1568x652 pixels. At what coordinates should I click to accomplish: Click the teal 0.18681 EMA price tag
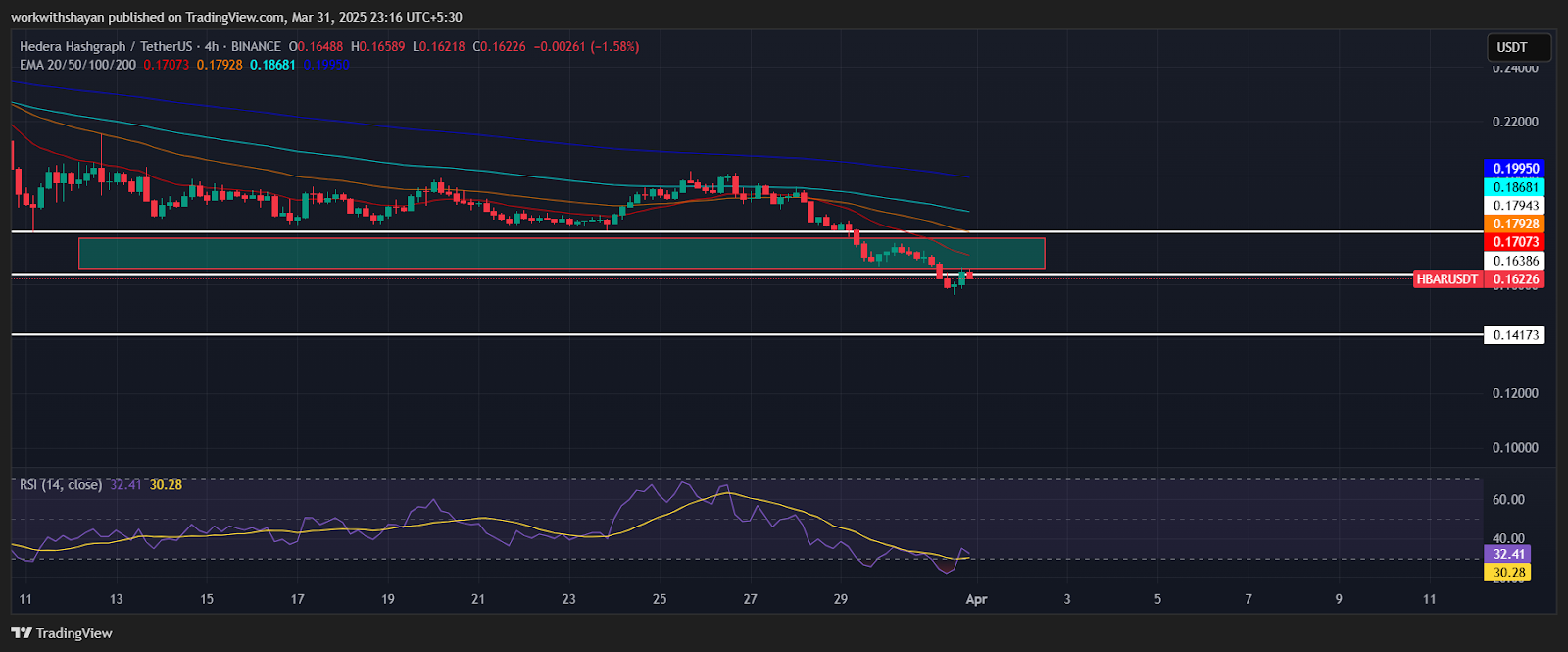click(1515, 187)
